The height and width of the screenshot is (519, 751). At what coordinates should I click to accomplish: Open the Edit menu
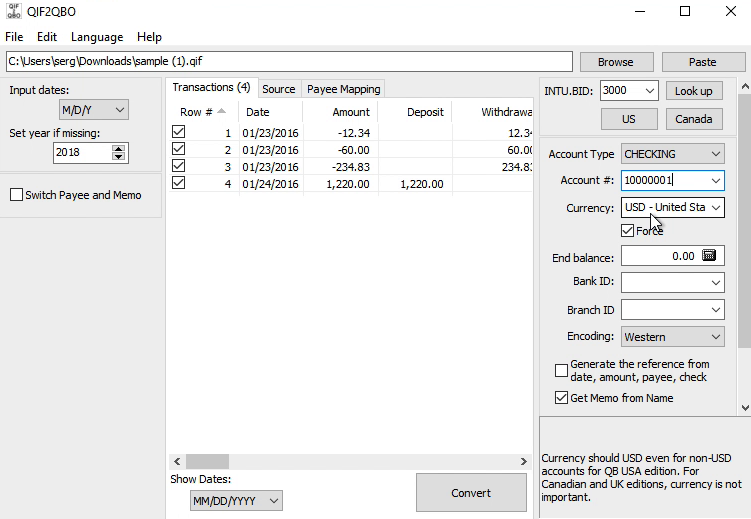(47, 37)
